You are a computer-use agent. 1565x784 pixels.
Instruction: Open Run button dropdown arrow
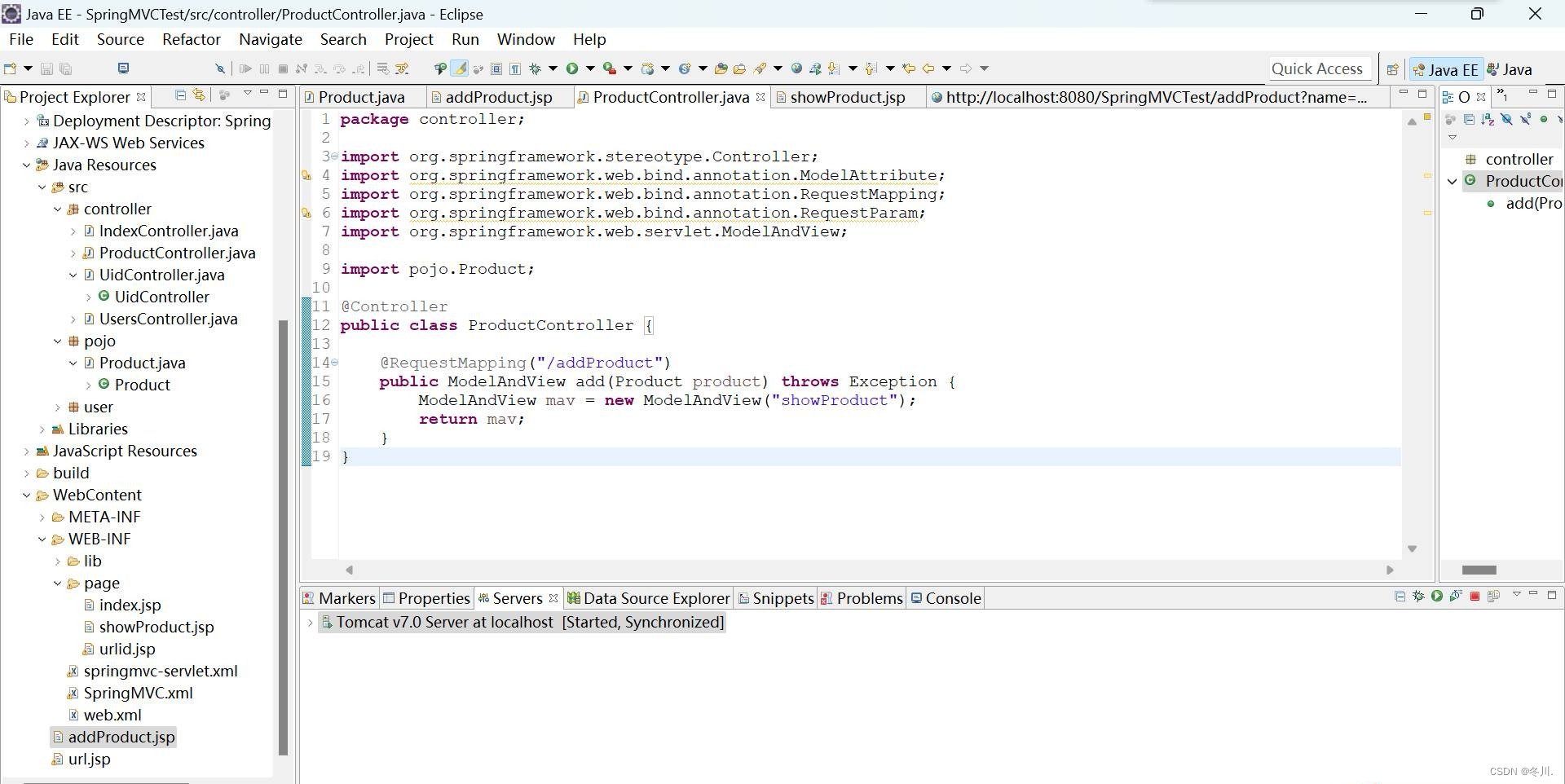click(x=590, y=68)
